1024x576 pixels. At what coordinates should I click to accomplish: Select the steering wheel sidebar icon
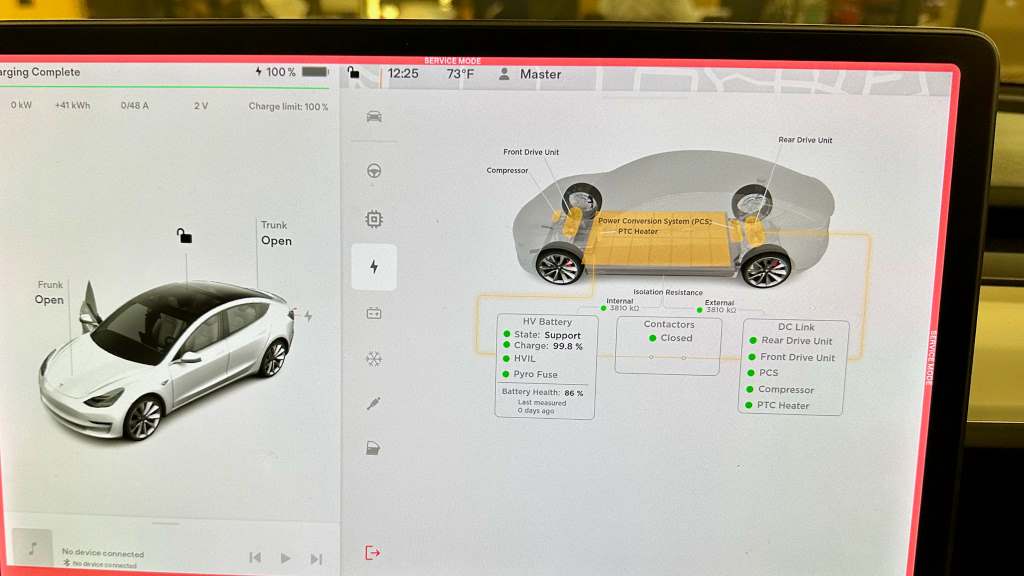point(374,170)
